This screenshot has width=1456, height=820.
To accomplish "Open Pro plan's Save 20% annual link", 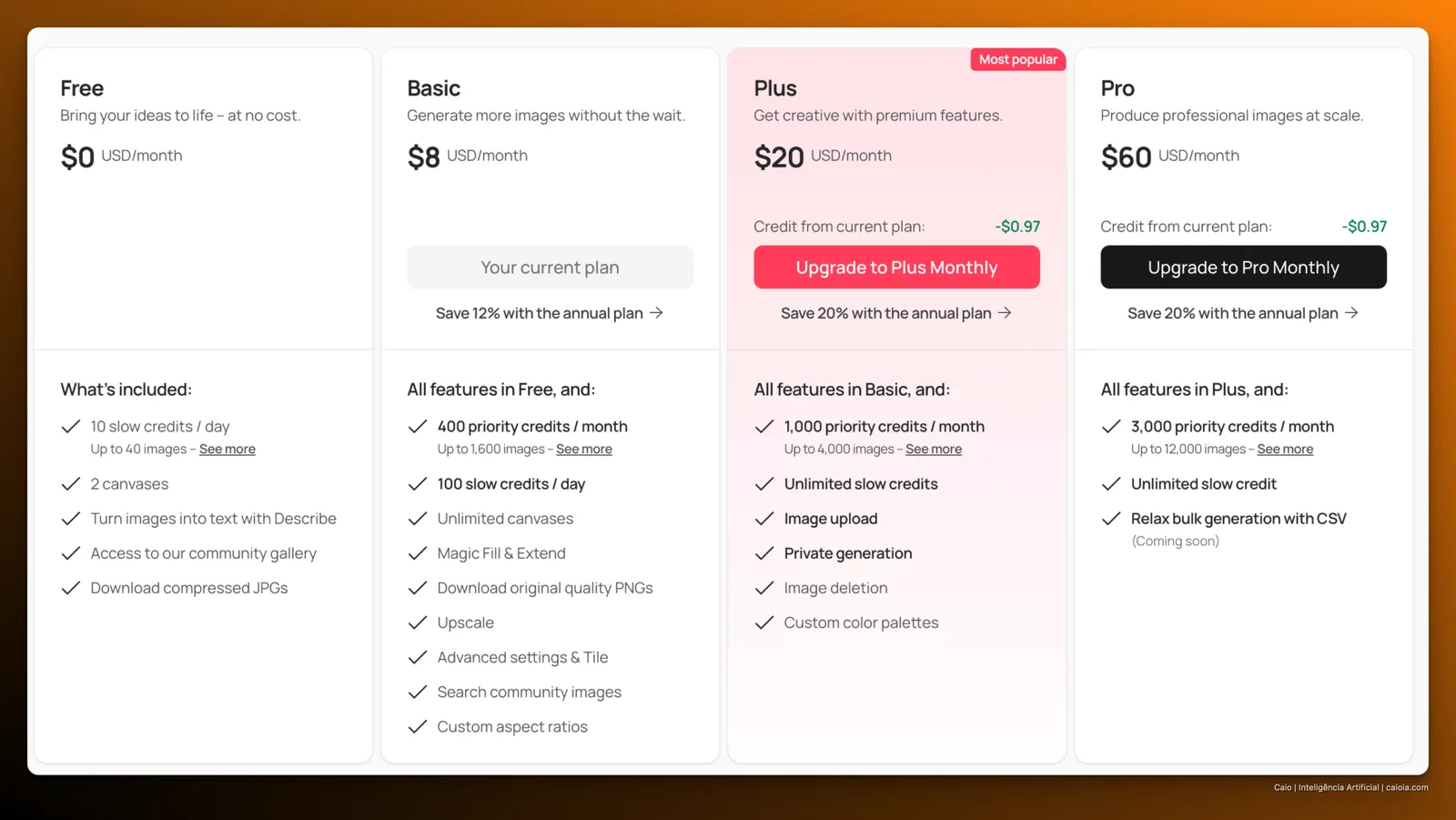I will point(1243,313).
